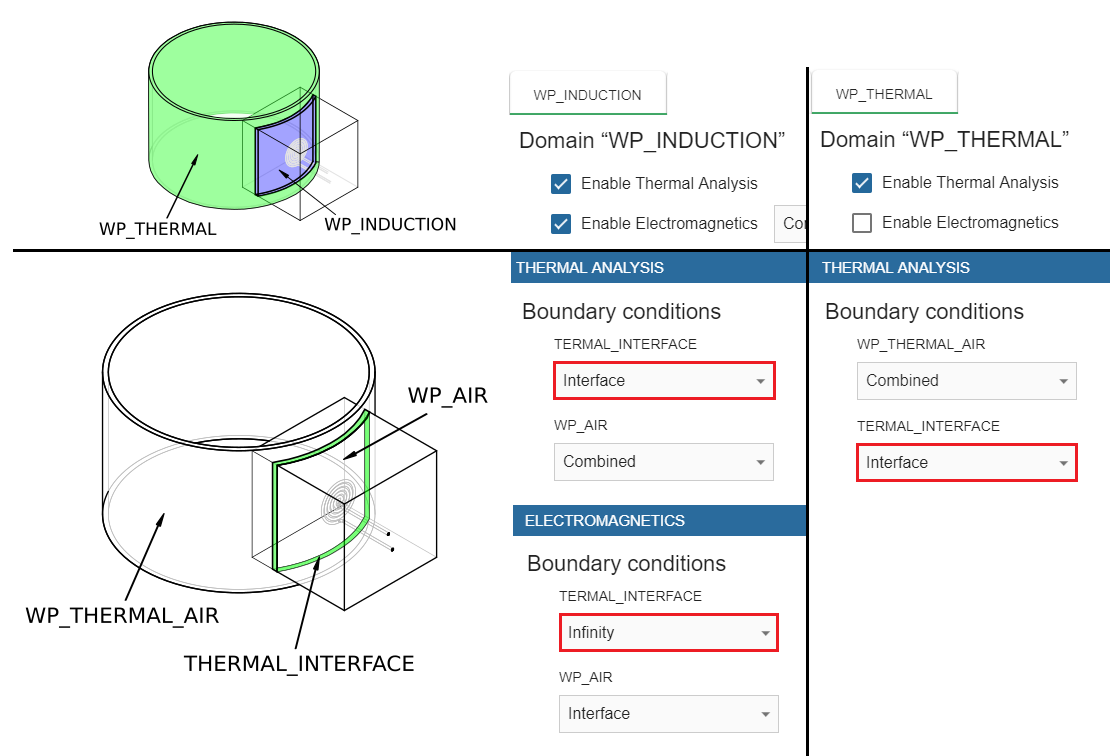Open the WP_THERMAL_AIR Combined dropdown
This screenshot has width=1110, height=756.
966,381
